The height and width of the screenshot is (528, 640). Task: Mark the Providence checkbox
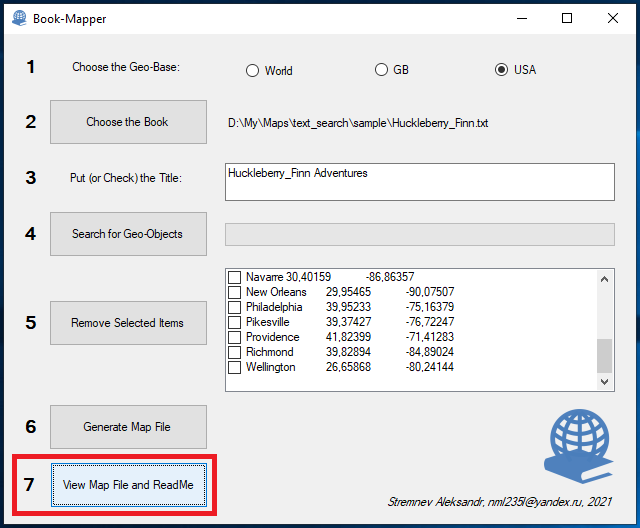coord(234,337)
